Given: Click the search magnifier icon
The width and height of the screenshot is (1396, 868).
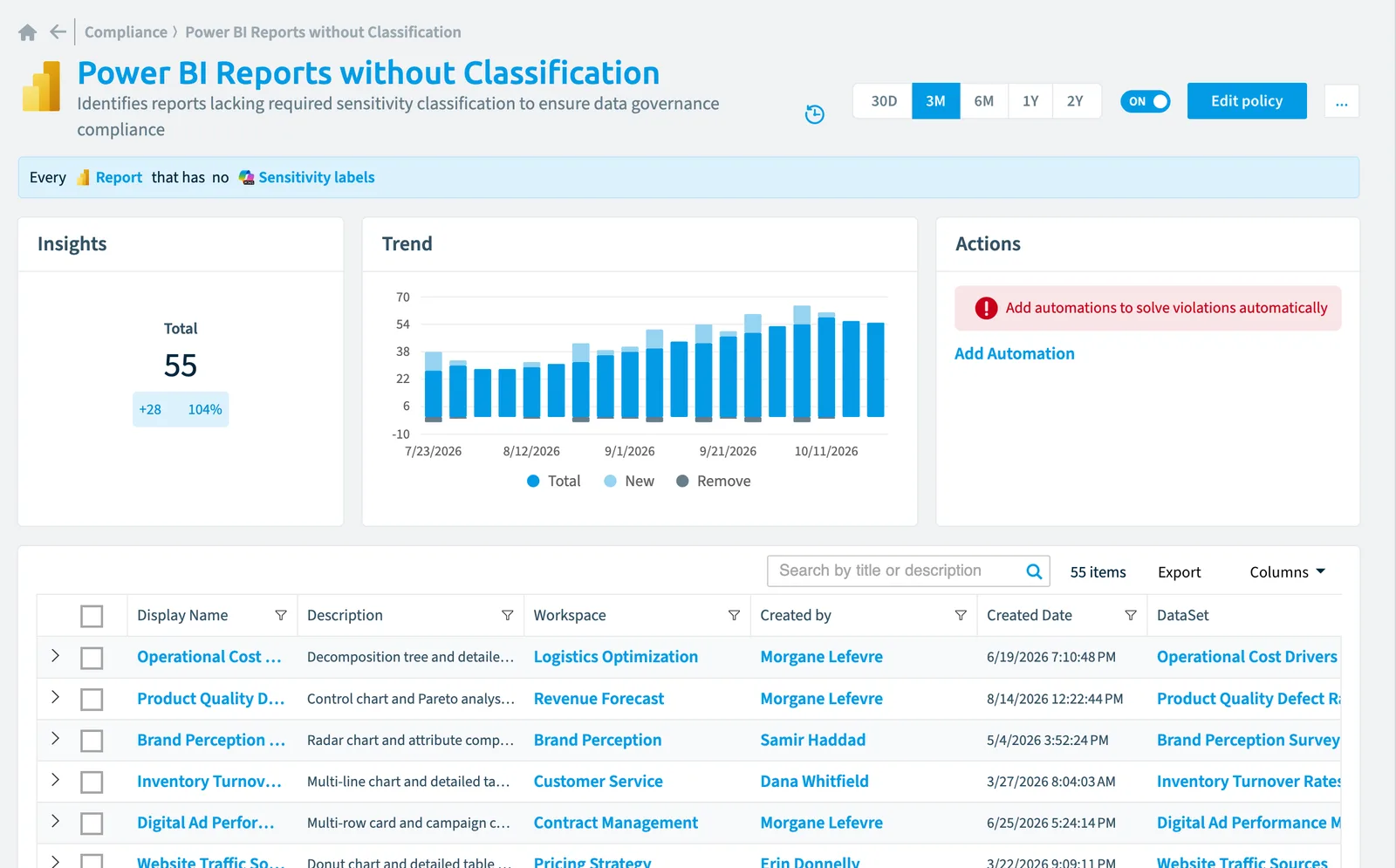Looking at the screenshot, I should (1034, 571).
